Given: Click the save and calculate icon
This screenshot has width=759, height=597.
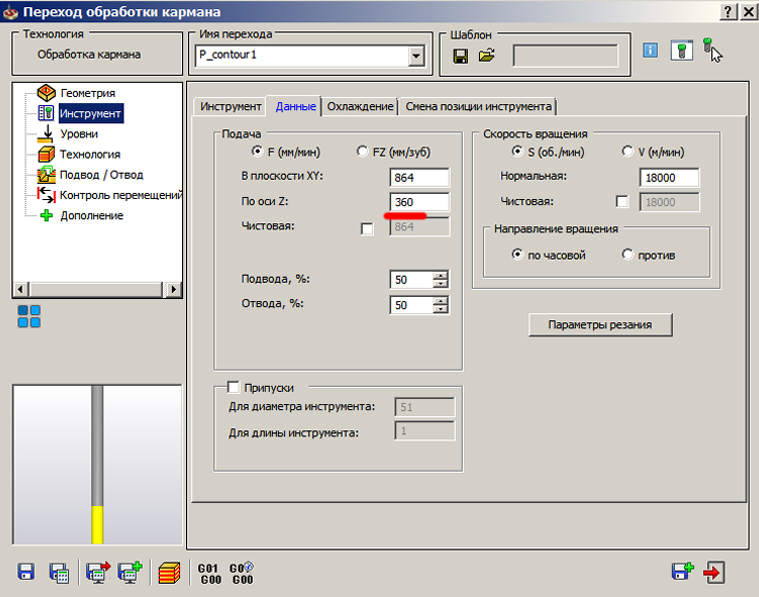Looking at the screenshot, I should [x=59, y=573].
